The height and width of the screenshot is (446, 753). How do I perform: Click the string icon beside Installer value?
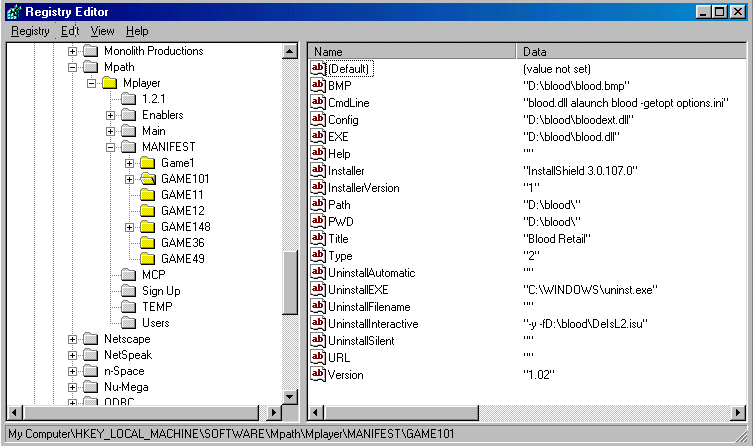point(318,170)
